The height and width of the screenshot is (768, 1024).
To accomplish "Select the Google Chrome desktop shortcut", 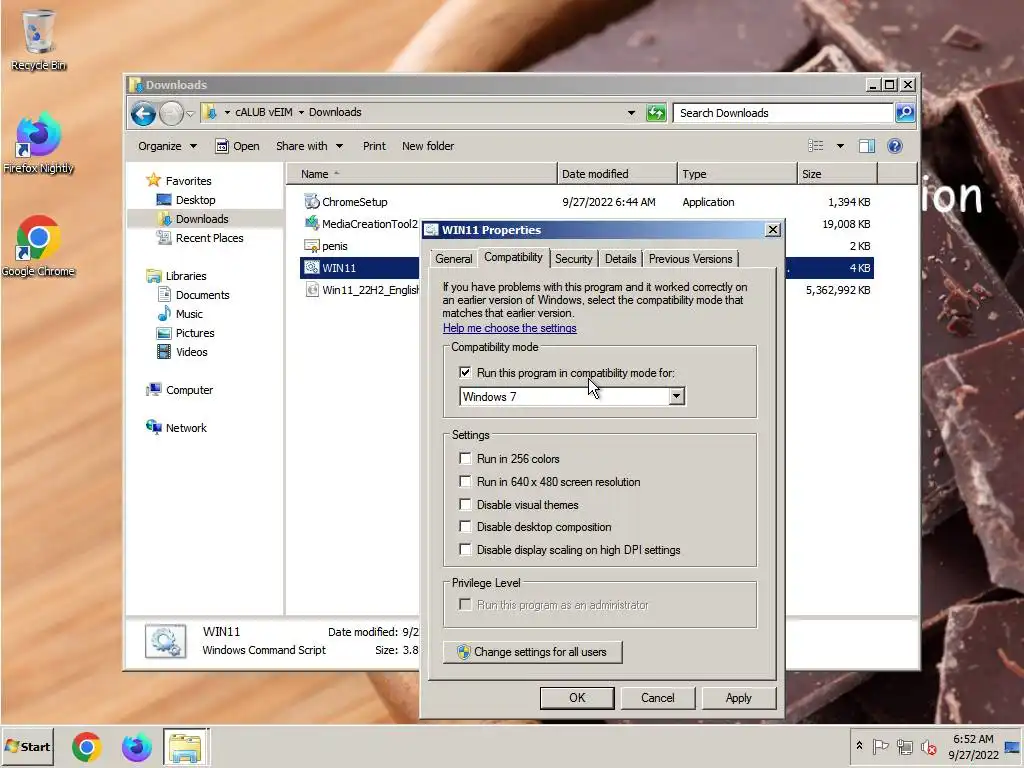I will point(39,246).
